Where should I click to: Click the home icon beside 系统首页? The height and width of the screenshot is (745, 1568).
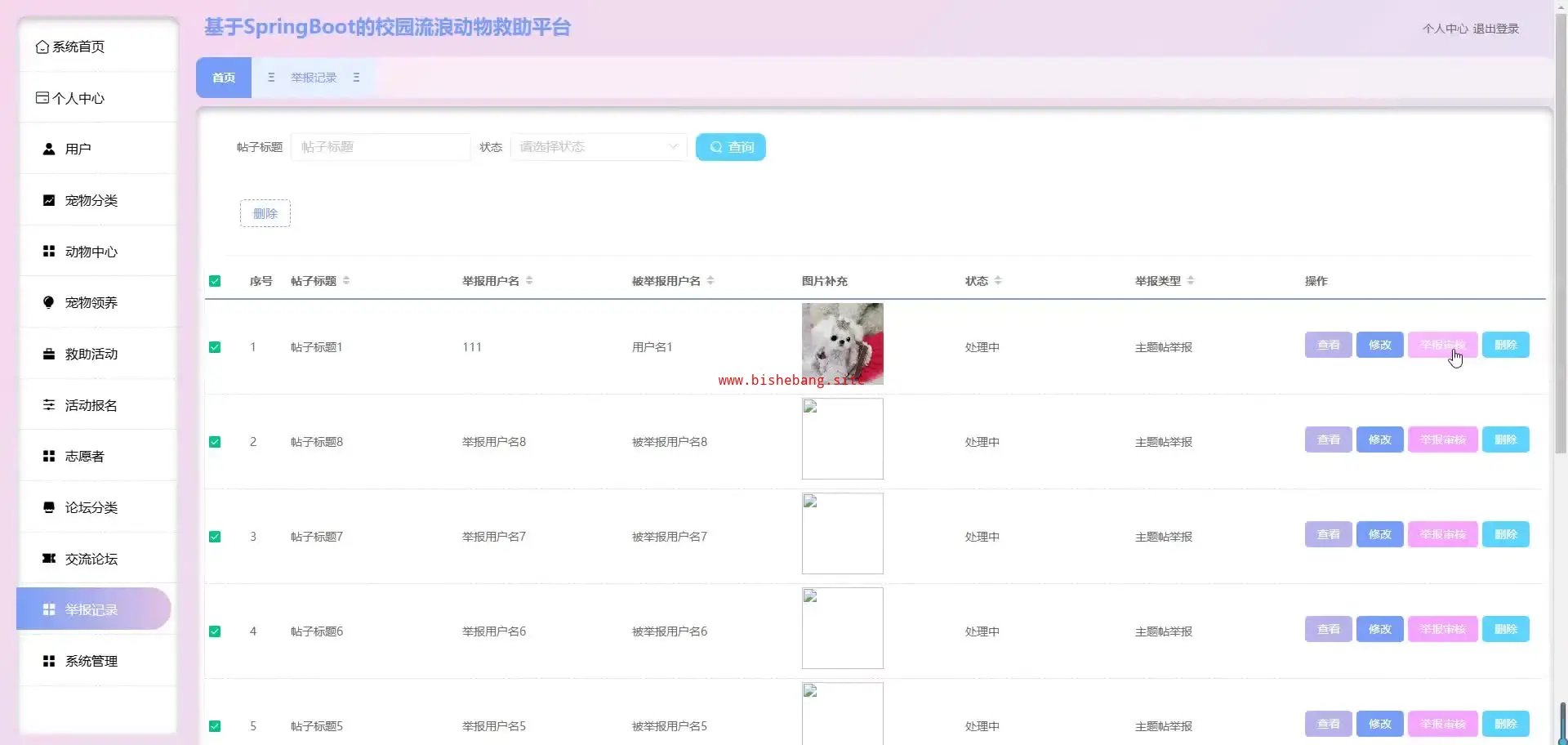tap(42, 47)
